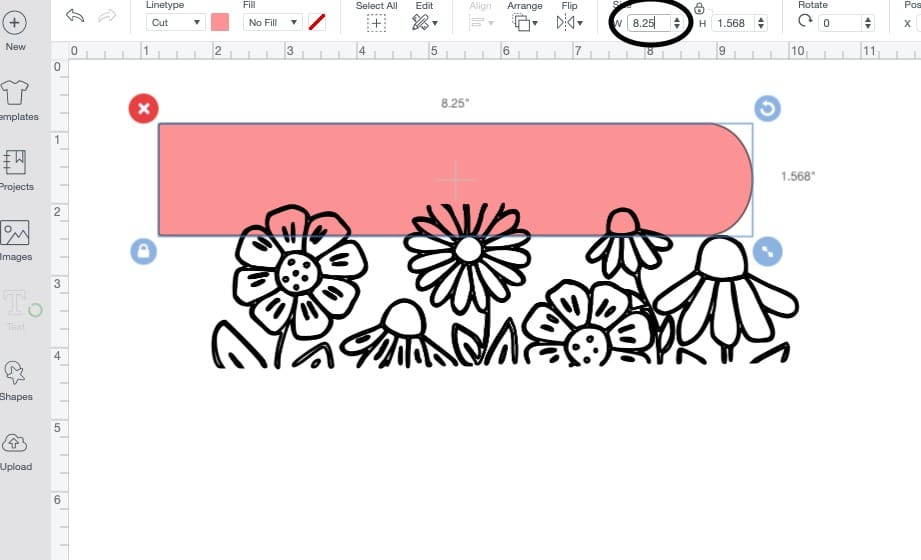The image size is (921, 560).
Task: Click the Width input field
Action: tap(648, 24)
